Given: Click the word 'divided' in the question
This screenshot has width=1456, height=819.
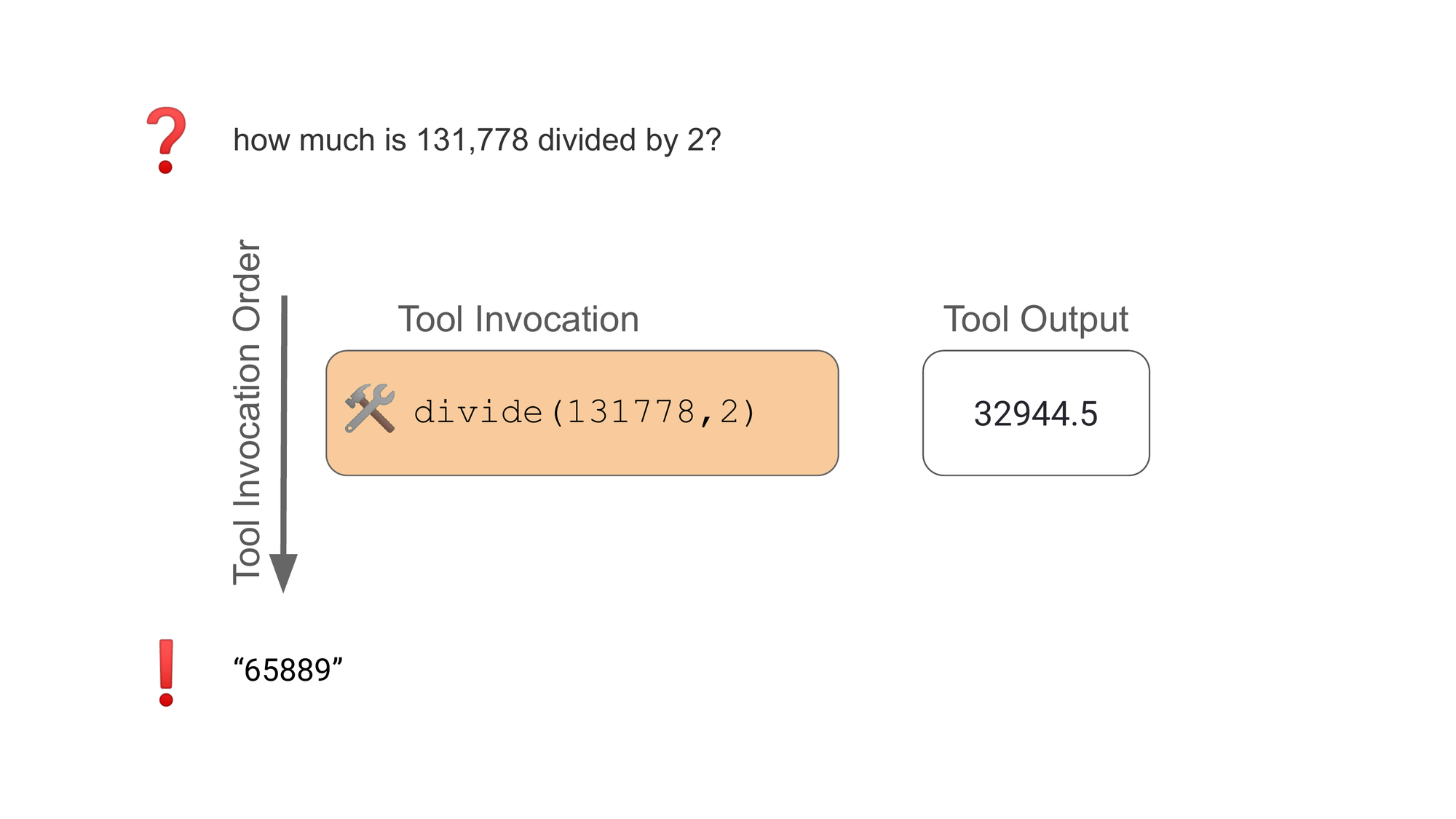Looking at the screenshot, I should point(586,140).
